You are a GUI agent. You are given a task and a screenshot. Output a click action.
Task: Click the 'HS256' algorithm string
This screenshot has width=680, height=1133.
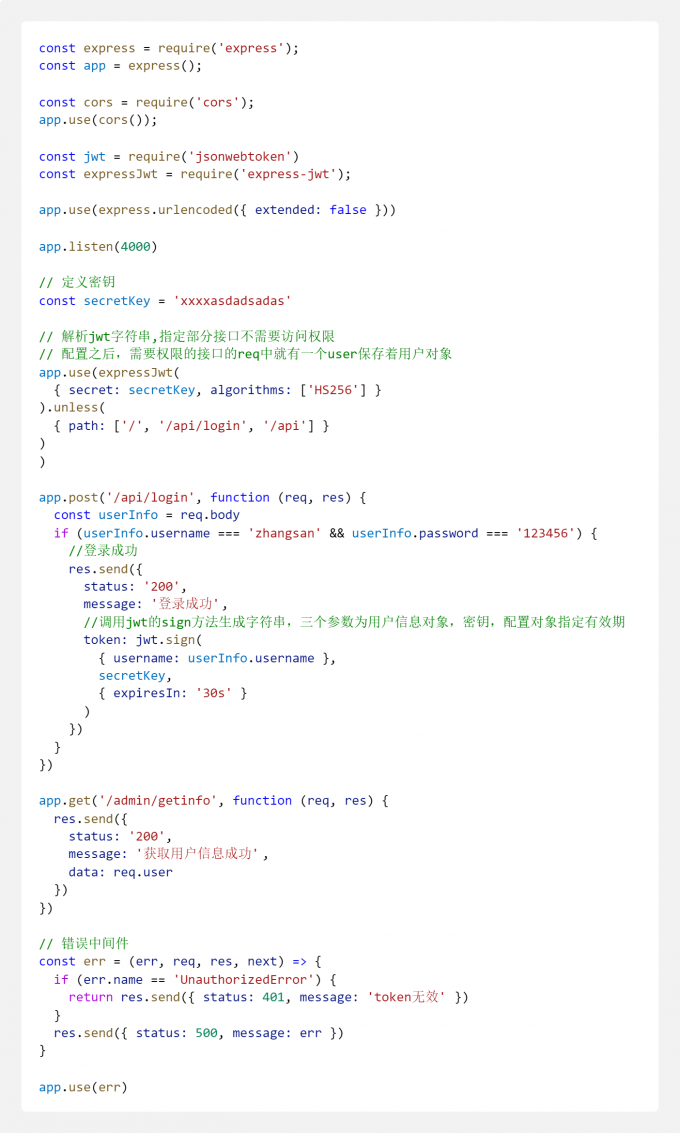coord(332,390)
